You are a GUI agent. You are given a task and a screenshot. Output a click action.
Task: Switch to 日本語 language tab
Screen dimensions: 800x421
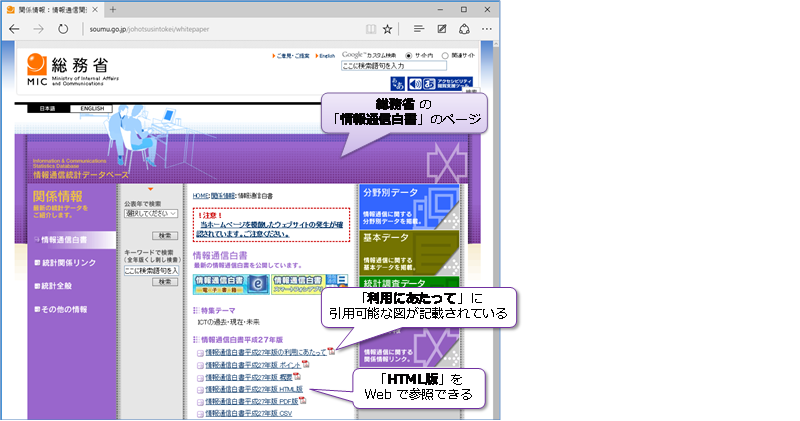point(47,108)
